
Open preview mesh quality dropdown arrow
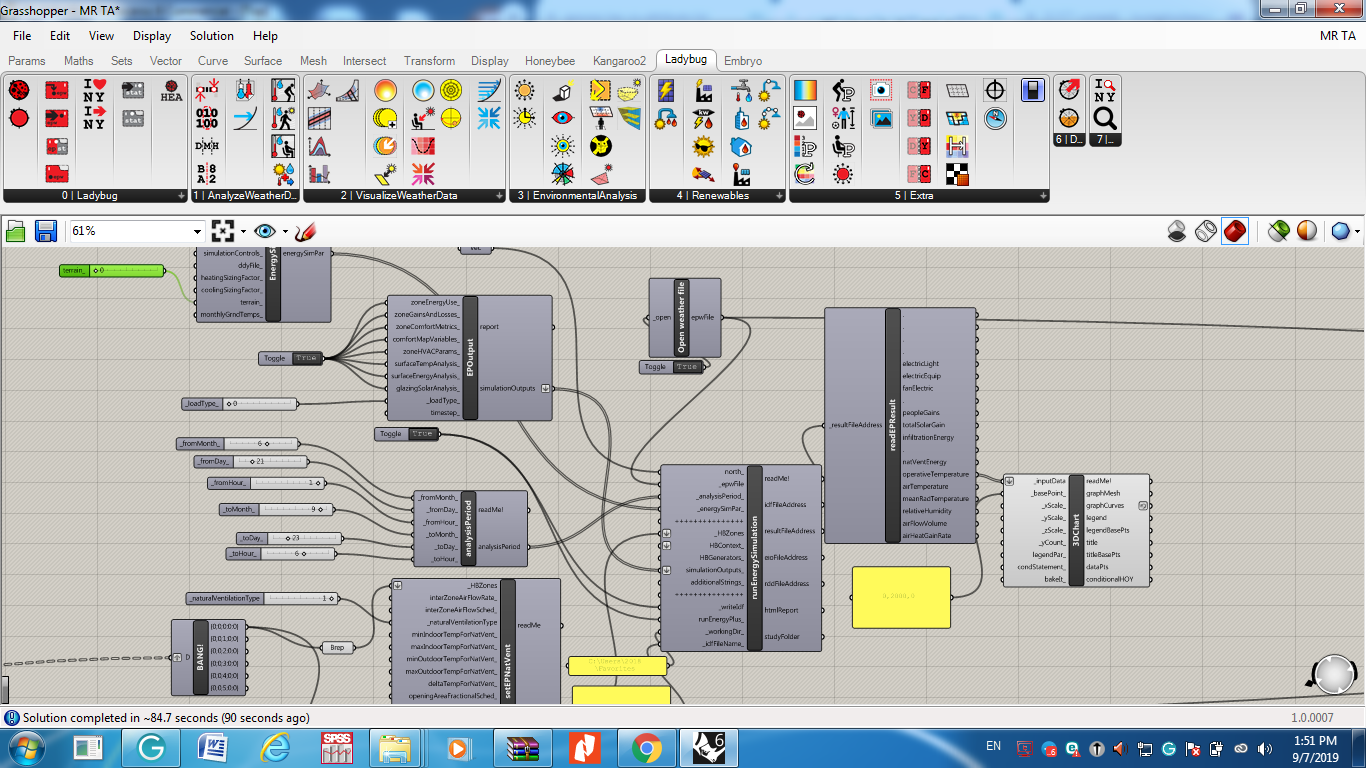(1357, 232)
